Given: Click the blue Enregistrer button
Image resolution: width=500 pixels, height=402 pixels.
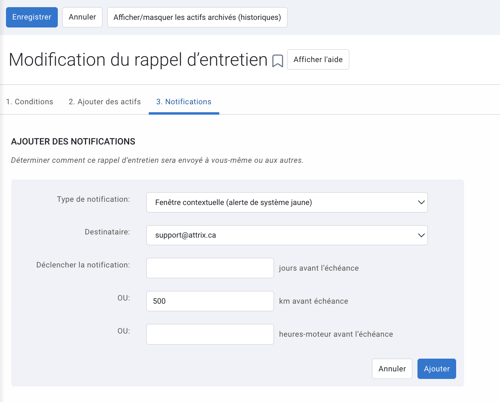Looking at the screenshot, I should pos(32,17).
